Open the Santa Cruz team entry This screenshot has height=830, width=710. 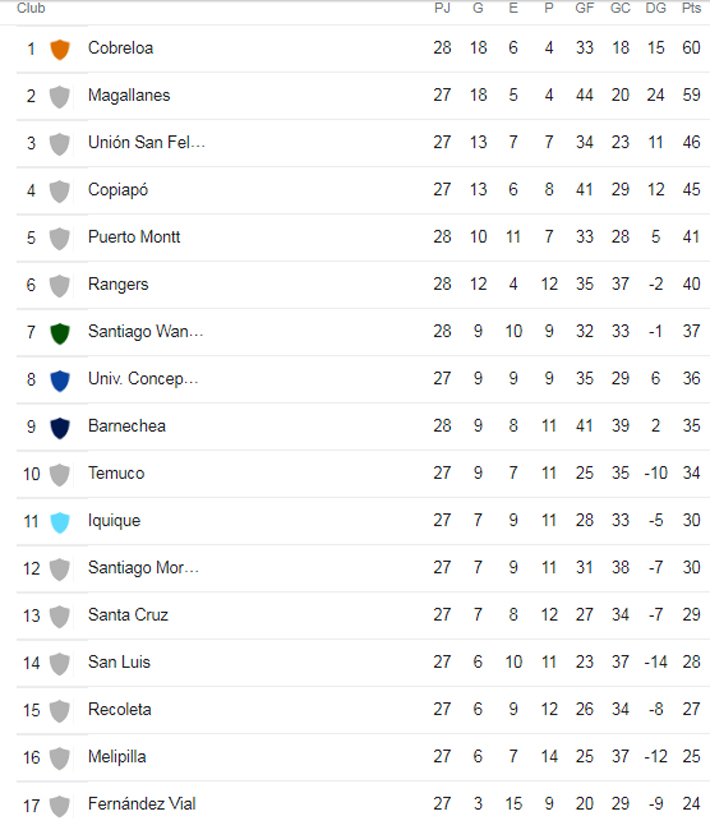(128, 615)
